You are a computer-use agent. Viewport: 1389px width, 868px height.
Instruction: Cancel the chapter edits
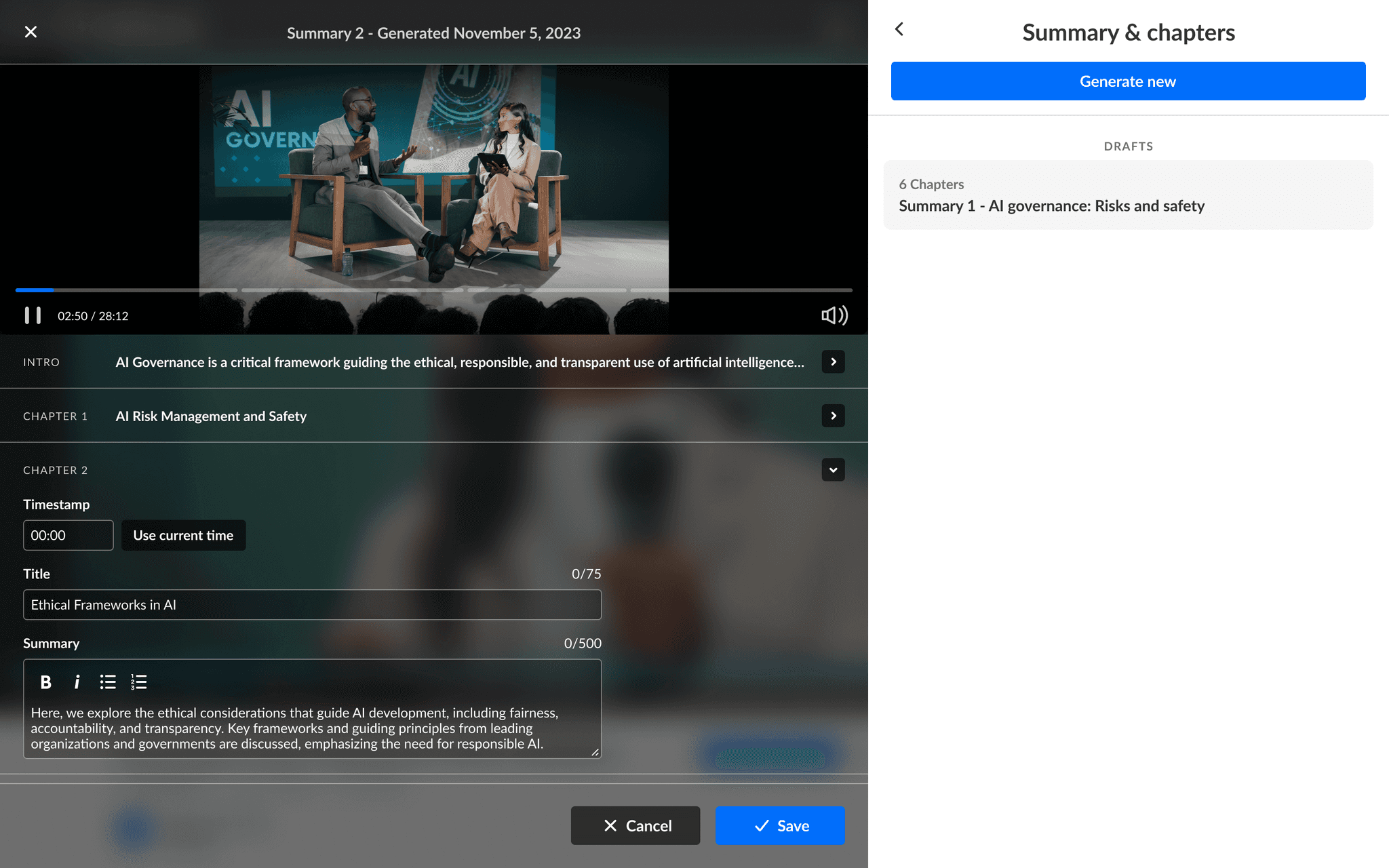click(x=635, y=825)
